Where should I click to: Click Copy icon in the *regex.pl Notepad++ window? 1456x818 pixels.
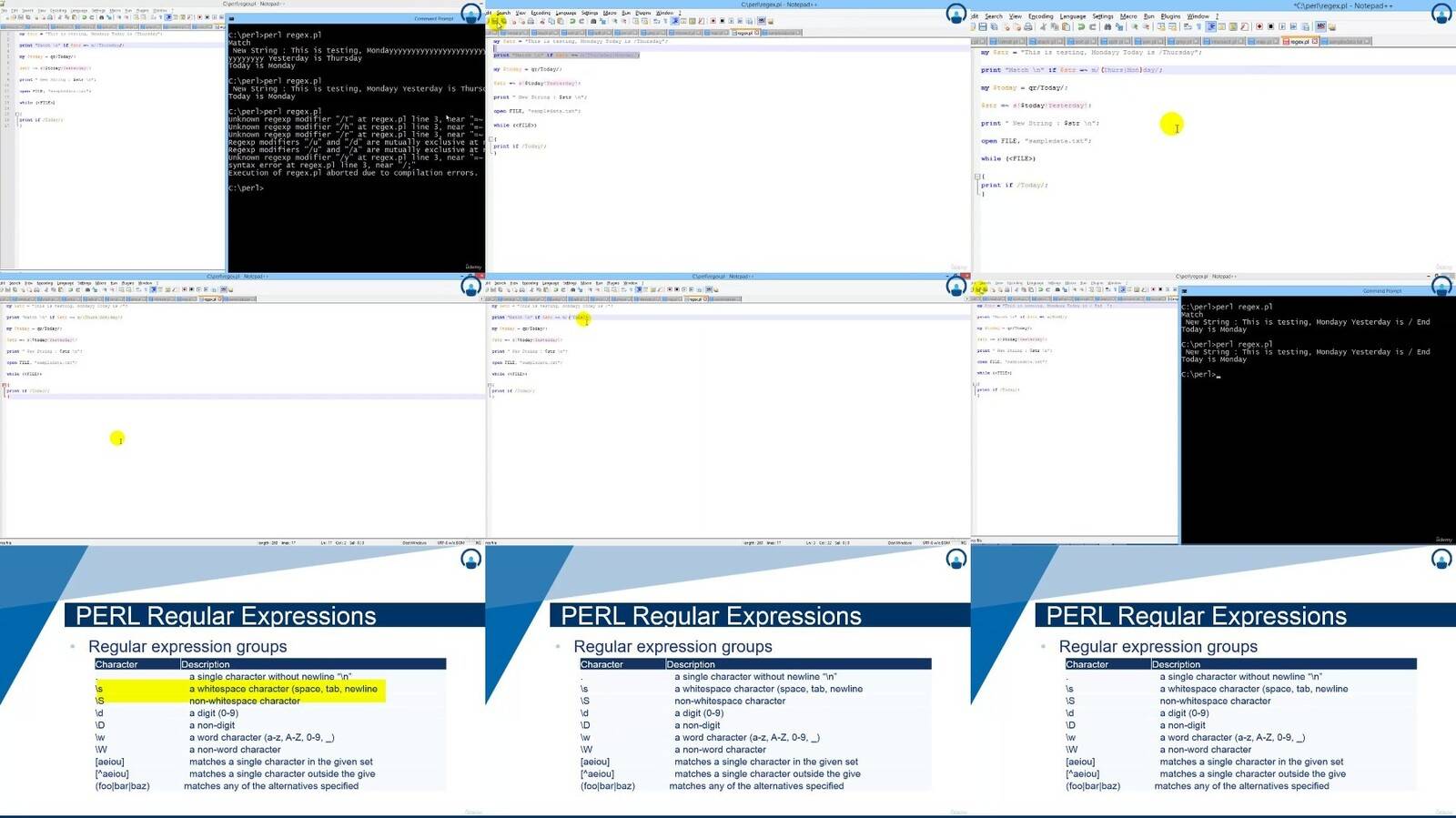tap(1055, 26)
